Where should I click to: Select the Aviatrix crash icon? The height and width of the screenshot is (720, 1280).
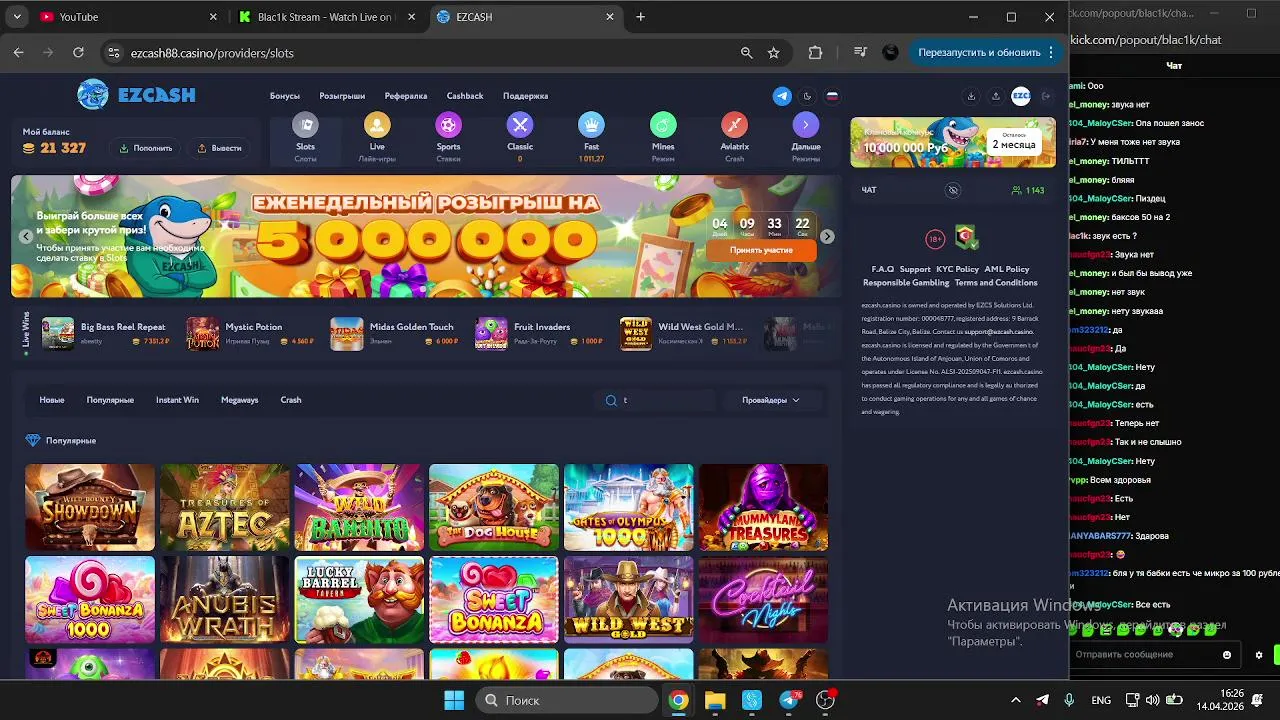(x=735, y=125)
